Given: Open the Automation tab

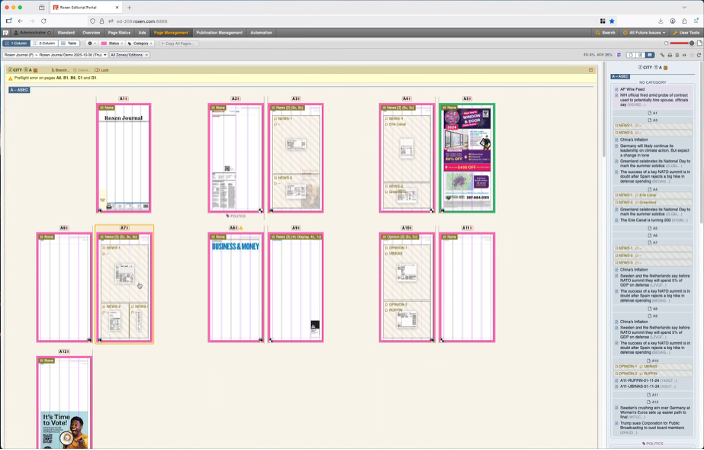Looking at the screenshot, I should (x=261, y=32).
